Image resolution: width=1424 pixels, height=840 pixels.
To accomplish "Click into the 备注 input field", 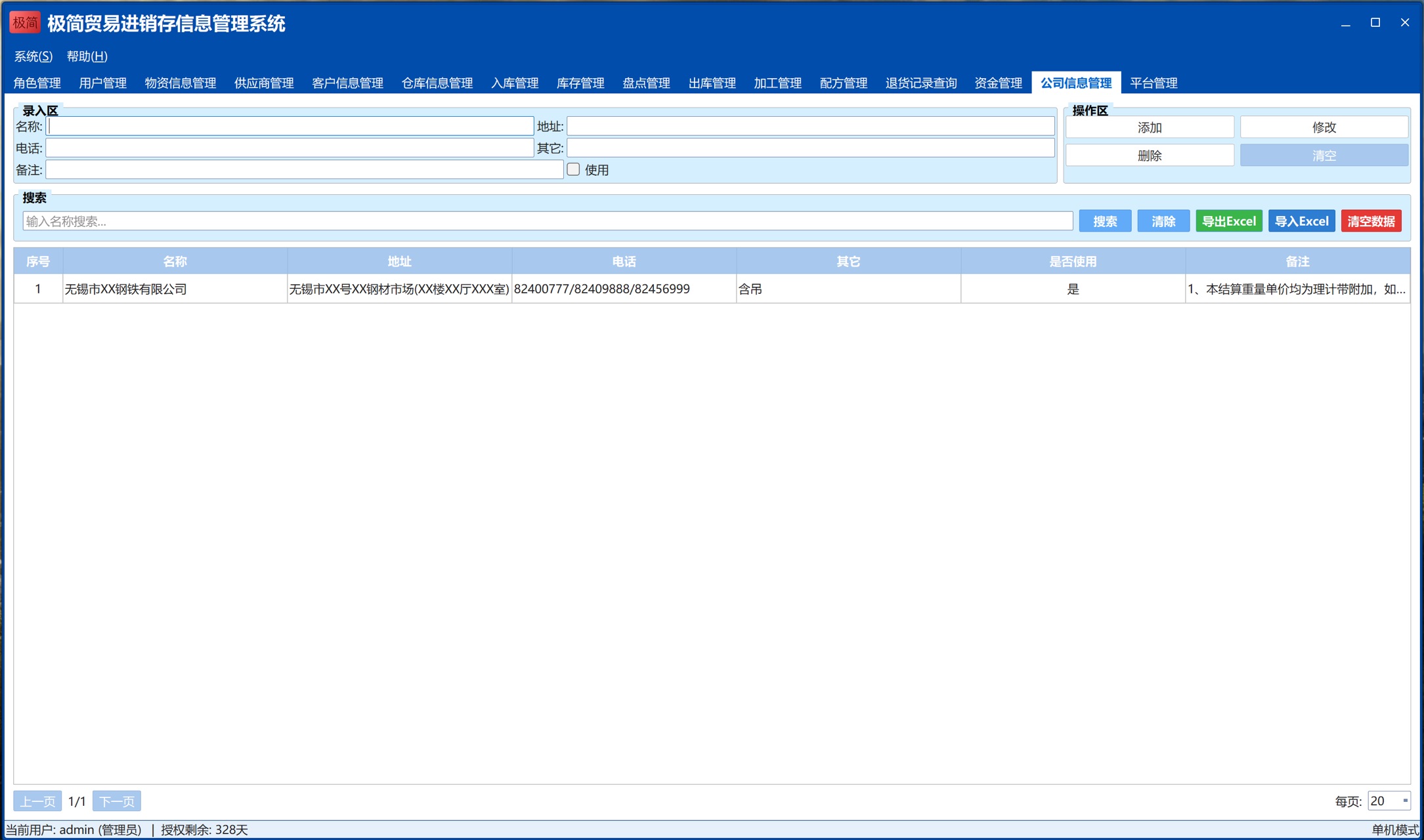I will pos(305,169).
